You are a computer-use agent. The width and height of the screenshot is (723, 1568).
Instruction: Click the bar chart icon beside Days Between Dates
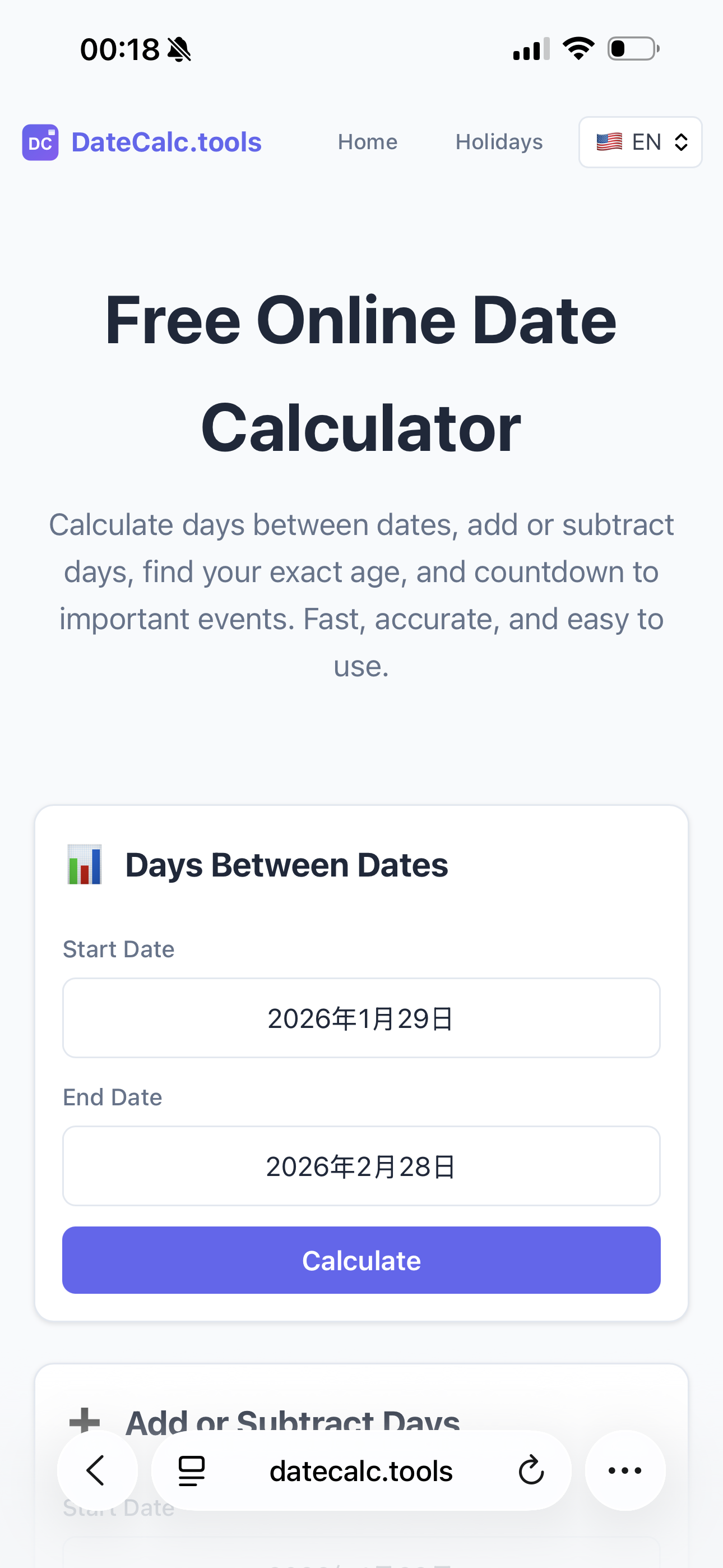coord(85,864)
